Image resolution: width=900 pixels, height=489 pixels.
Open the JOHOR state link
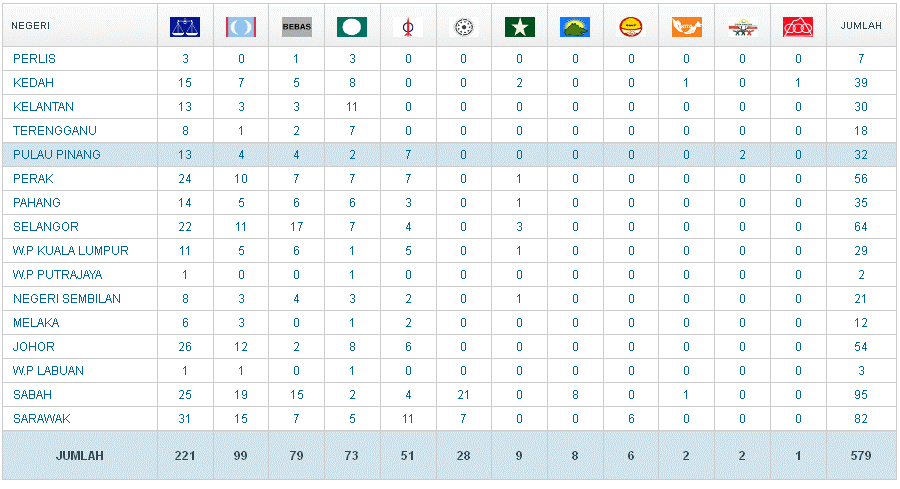tap(34, 347)
